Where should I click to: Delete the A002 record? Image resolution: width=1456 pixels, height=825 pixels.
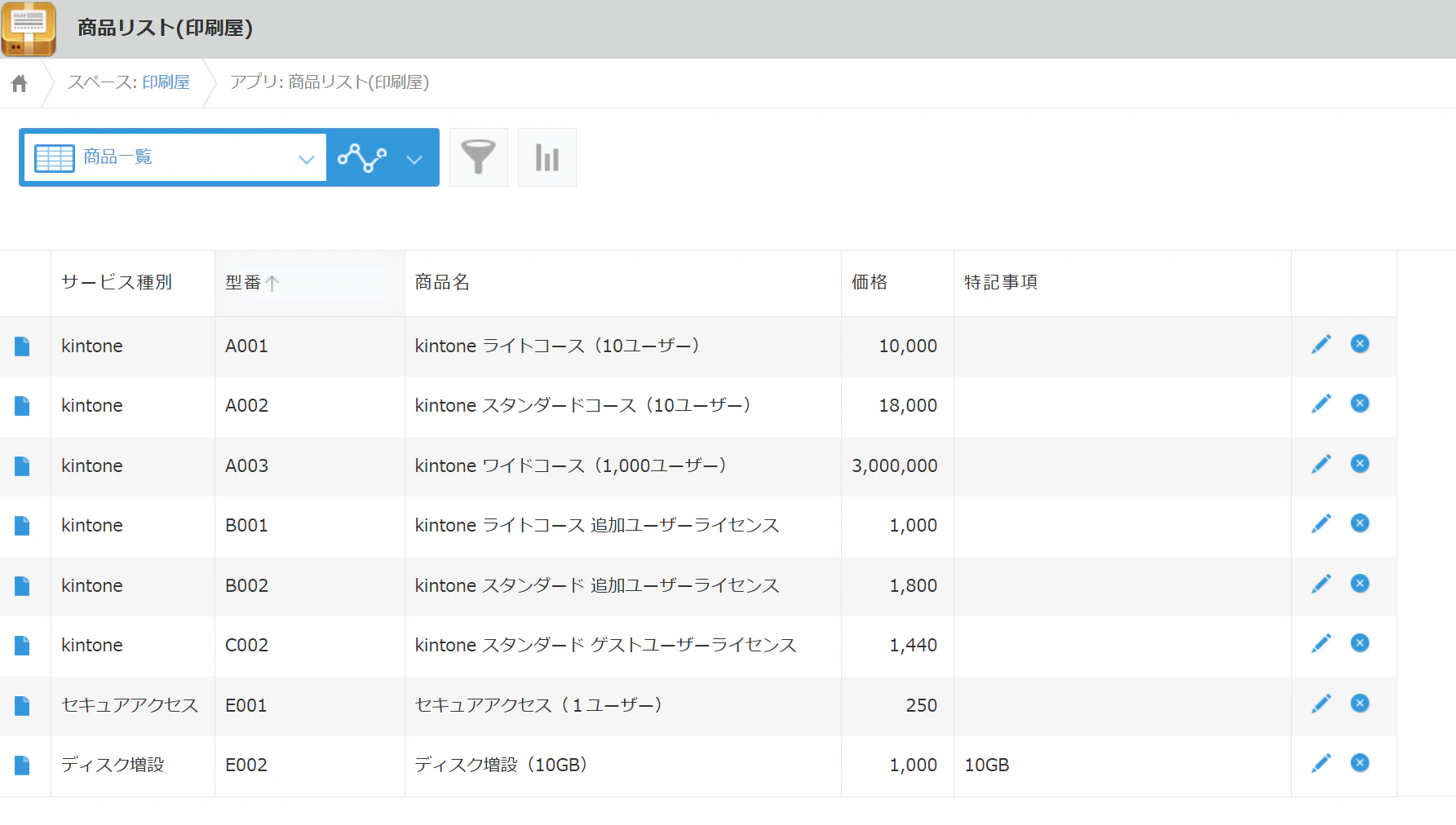[x=1360, y=404]
